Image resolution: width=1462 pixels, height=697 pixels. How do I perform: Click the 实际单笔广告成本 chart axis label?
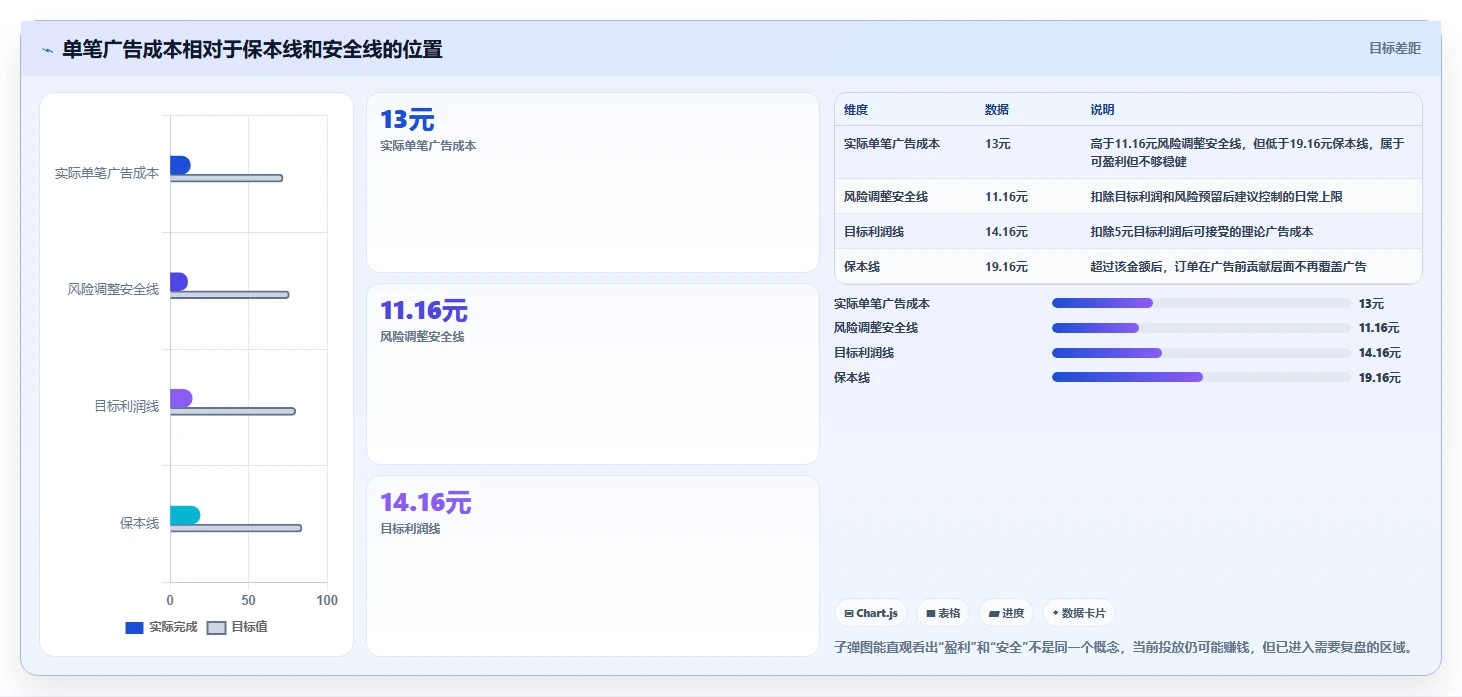coord(107,173)
